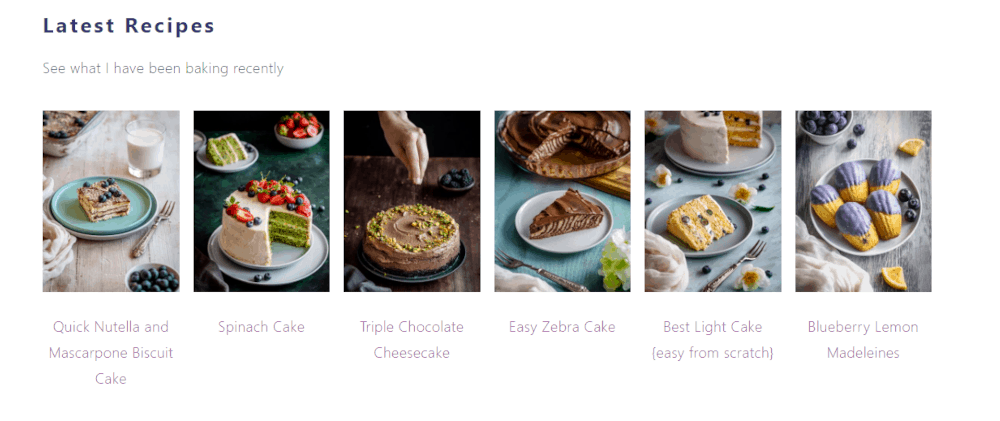Image resolution: width=1000 pixels, height=421 pixels.
Task: Open the Quick Nutella and Mascarpone Biscuit Cake photo
Action: 111,201
